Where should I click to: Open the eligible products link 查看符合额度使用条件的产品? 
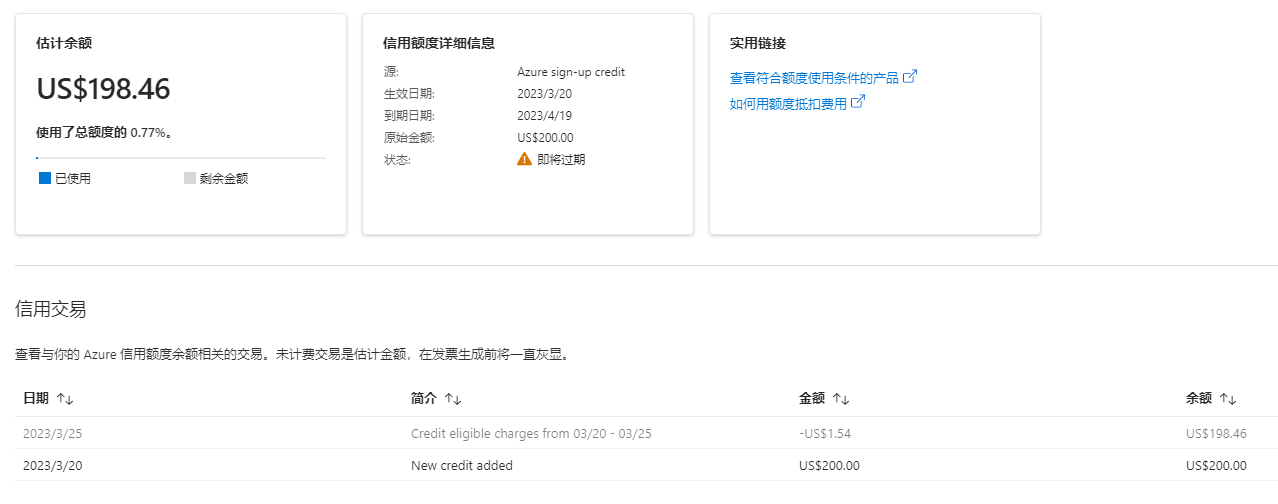[x=814, y=78]
